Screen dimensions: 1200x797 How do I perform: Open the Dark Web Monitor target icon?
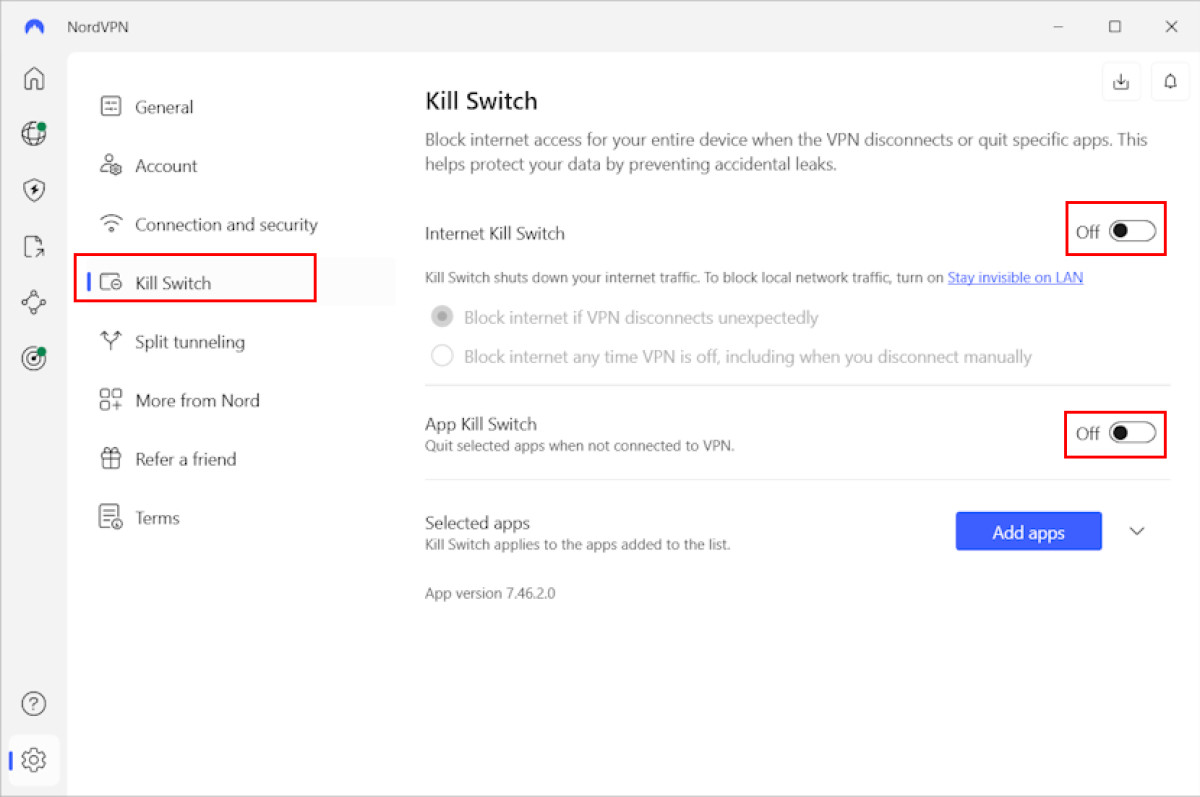click(34, 359)
